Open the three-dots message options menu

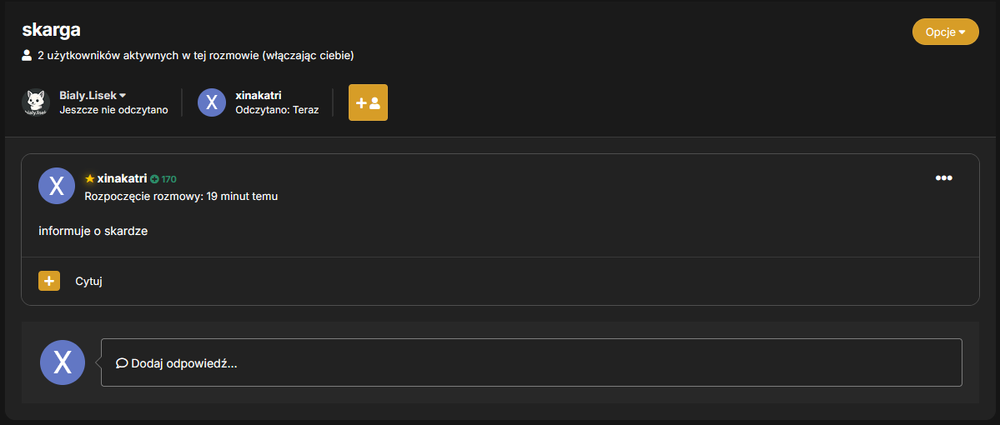944,178
